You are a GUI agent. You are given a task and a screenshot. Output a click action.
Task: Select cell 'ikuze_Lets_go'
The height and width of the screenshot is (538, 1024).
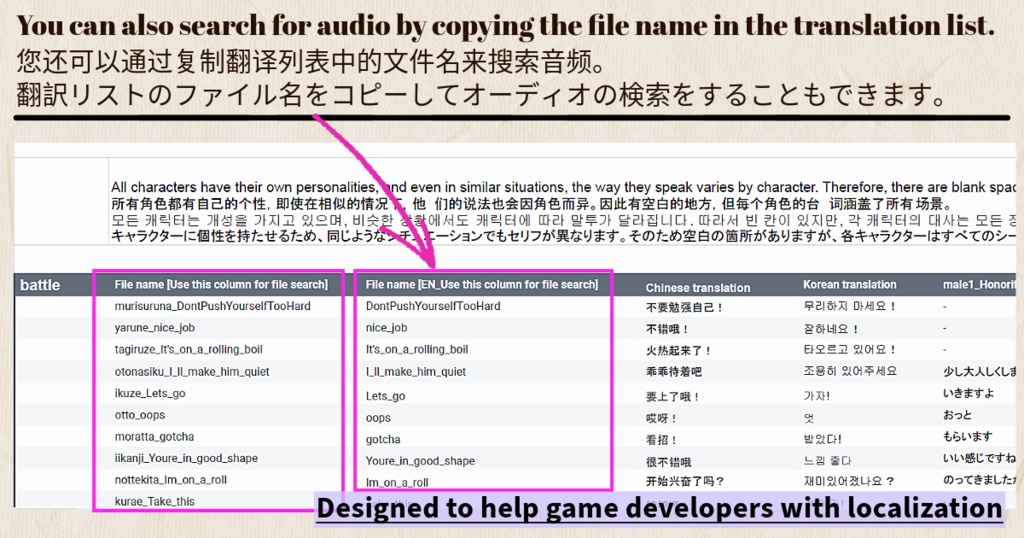(x=150, y=393)
